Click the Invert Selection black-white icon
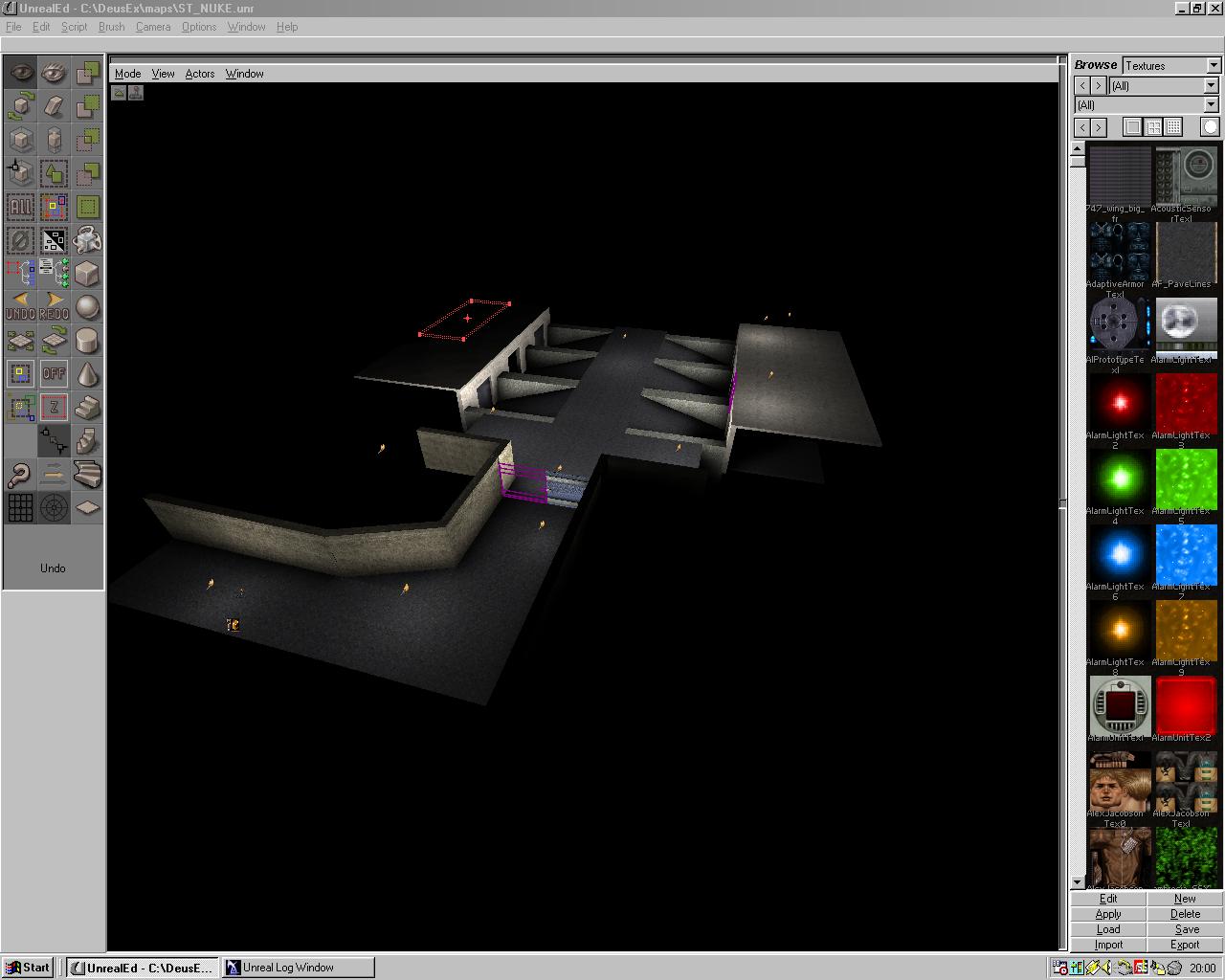The height and width of the screenshot is (980, 1225). pos(54,239)
